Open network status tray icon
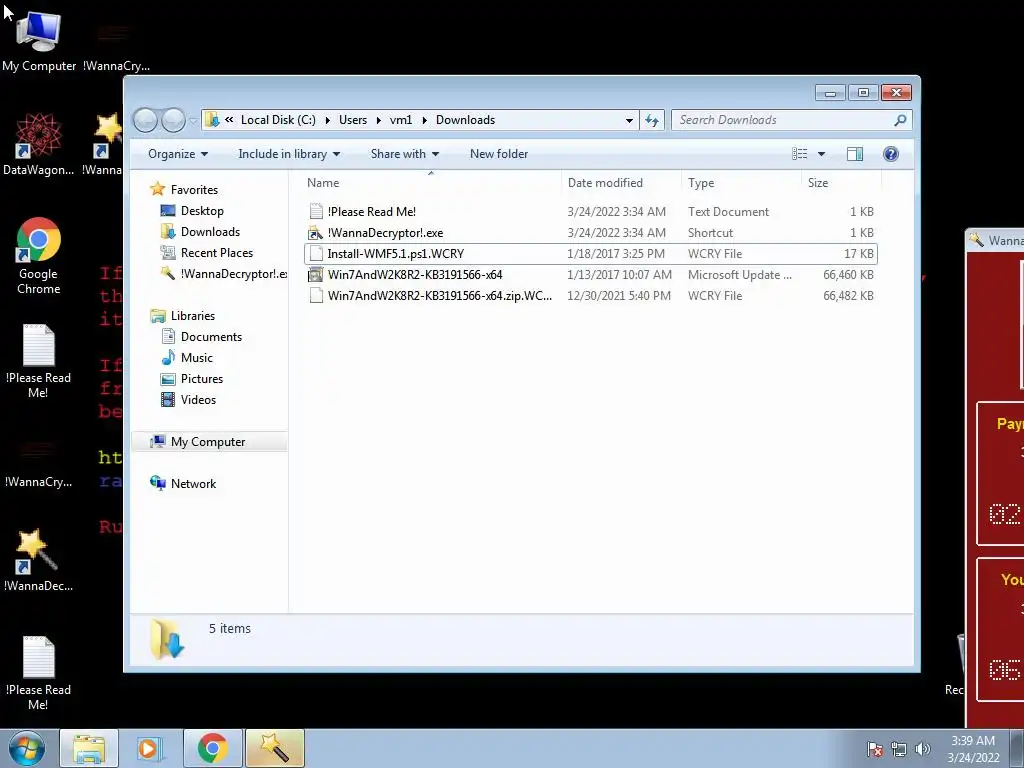 [899, 749]
